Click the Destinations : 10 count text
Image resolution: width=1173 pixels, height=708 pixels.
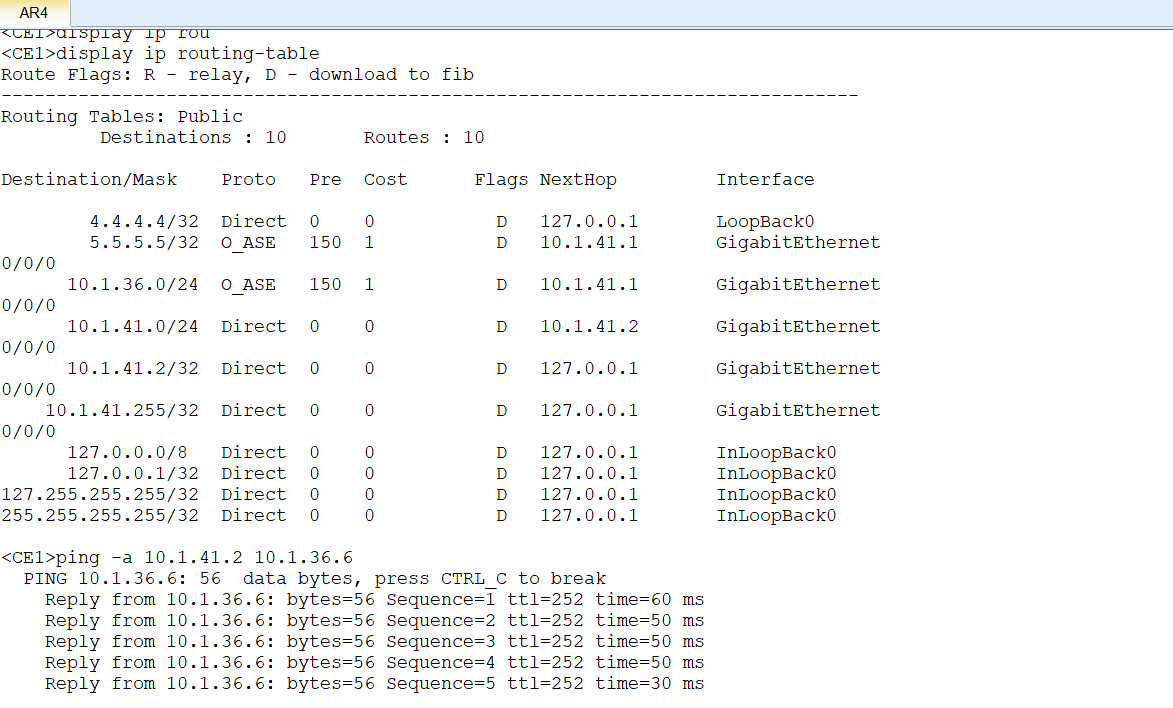[x=193, y=138]
